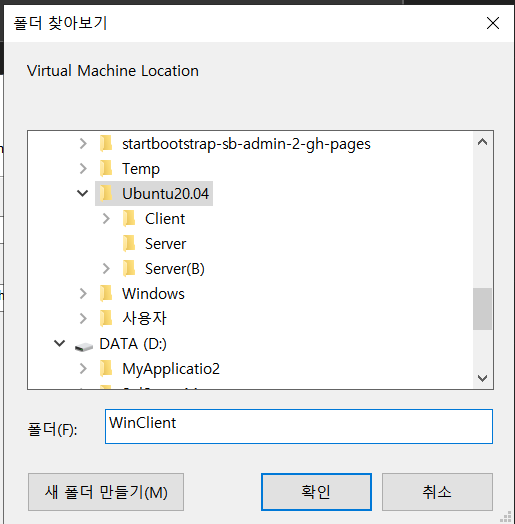Click the DATA (D:) drive icon
This screenshot has width=515, height=524.
click(84, 346)
